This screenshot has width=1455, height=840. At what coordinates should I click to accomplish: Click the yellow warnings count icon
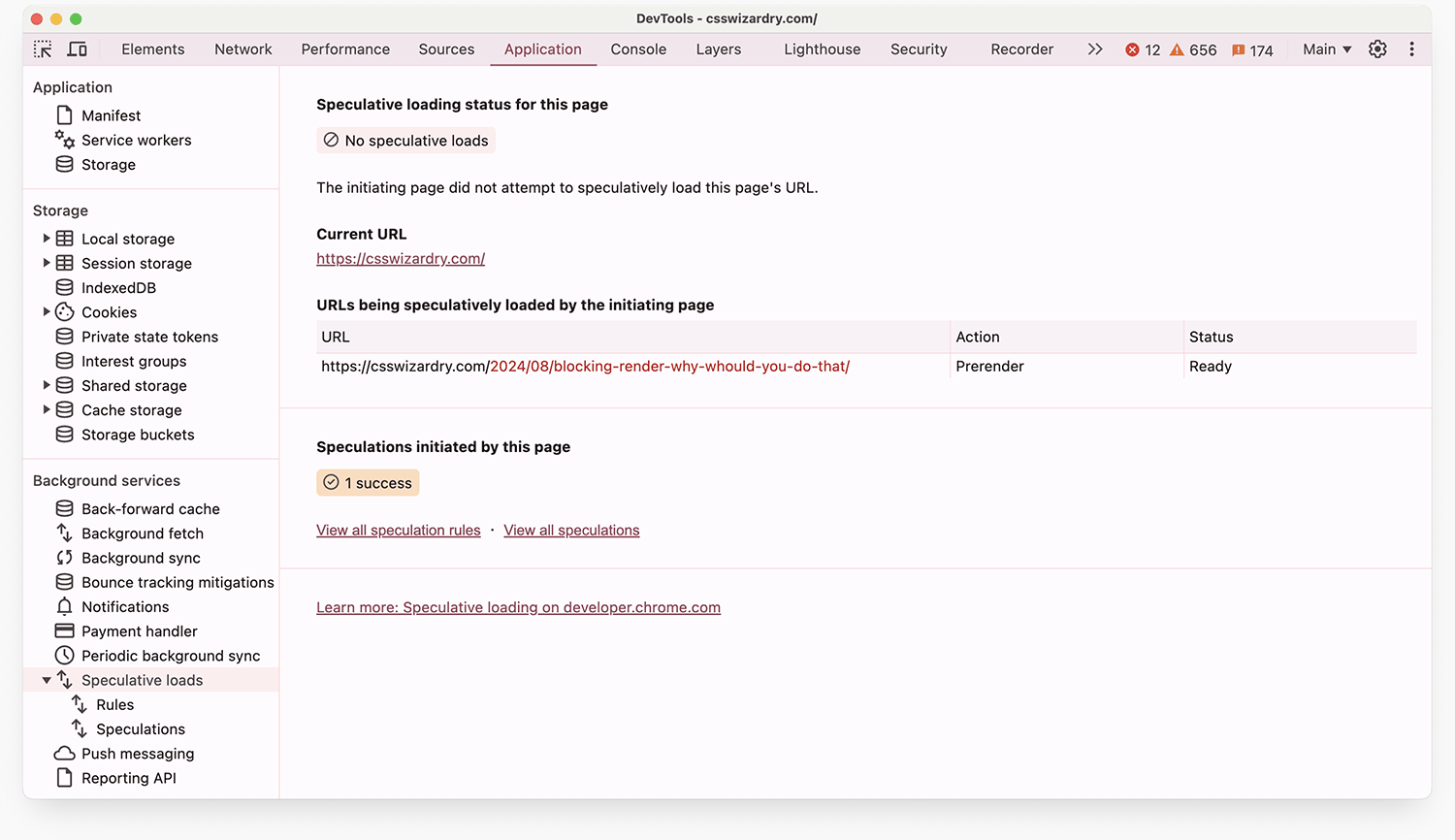point(1177,50)
